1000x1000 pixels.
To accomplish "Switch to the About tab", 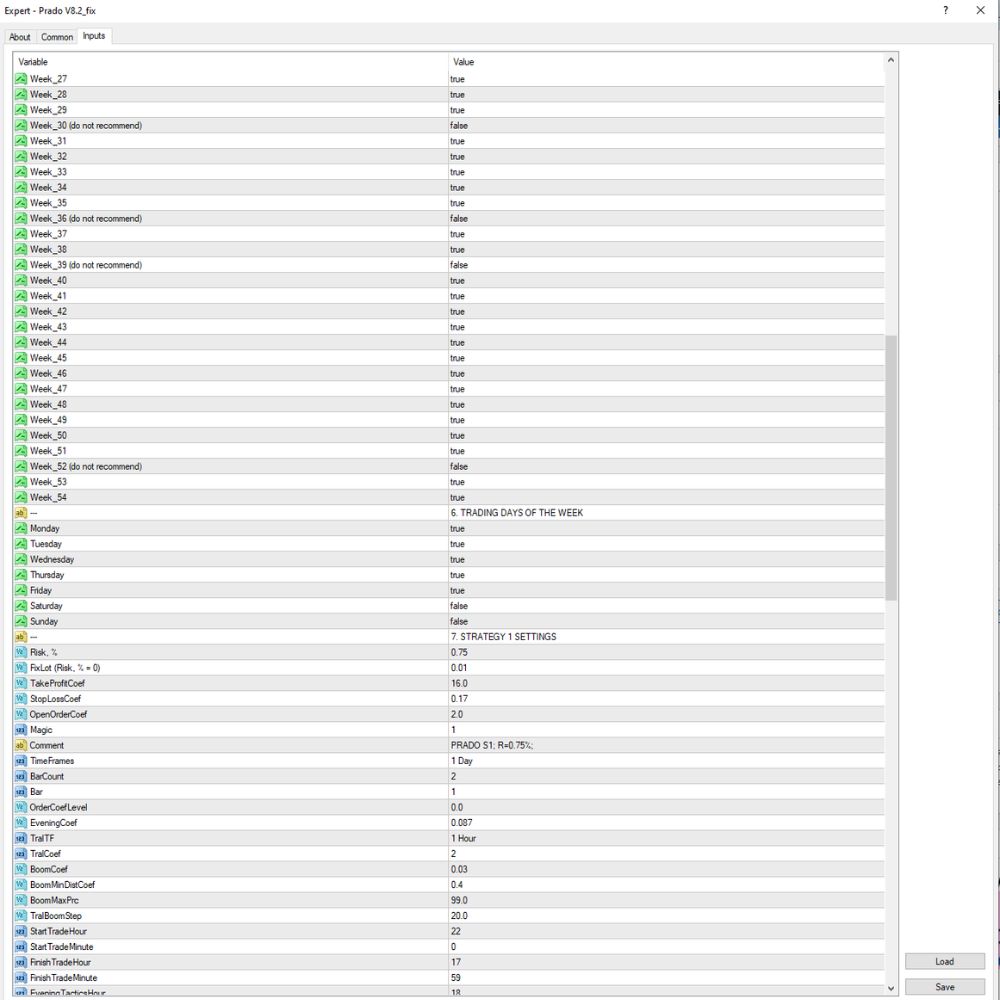I will 20,37.
